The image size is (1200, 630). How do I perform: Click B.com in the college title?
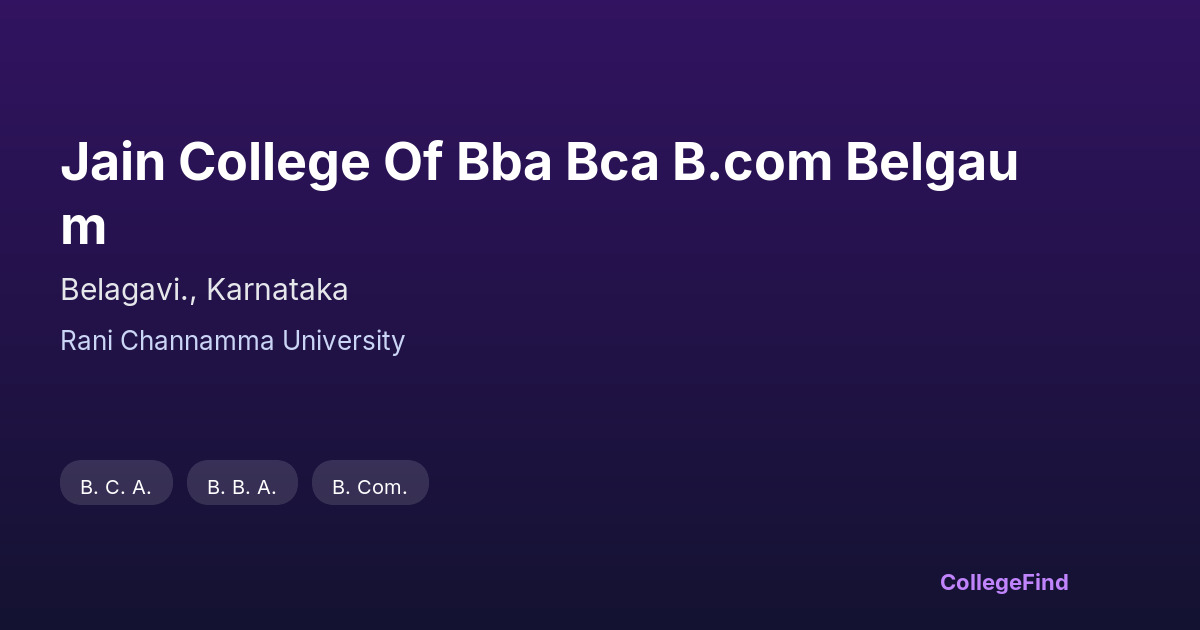752,162
